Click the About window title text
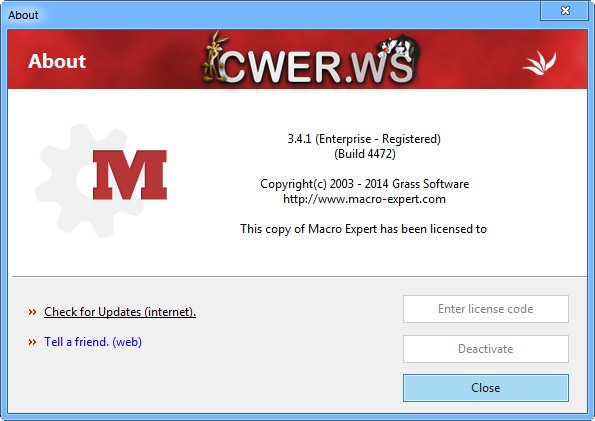 (x=23, y=15)
